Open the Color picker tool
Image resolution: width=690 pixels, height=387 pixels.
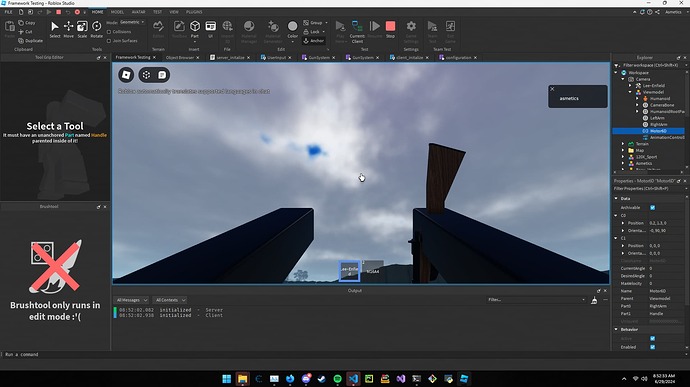point(292,29)
